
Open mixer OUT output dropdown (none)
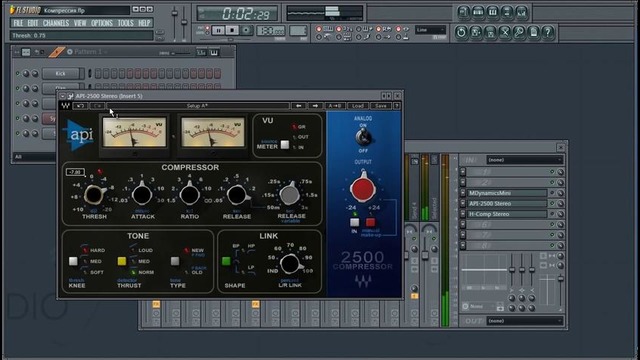coord(525,321)
